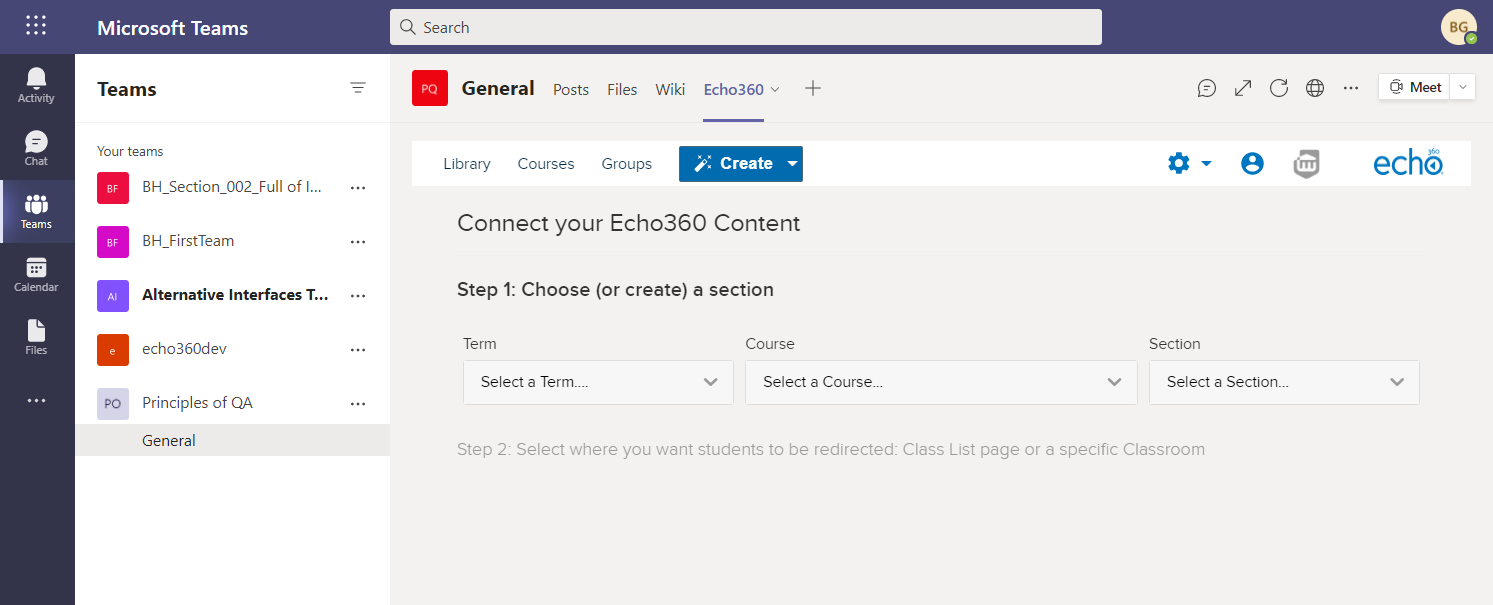Image resolution: width=1493 pixels, height=605 pixels.
Task: Open more options for BH_Section_002 team
Action: coord(358,187)
